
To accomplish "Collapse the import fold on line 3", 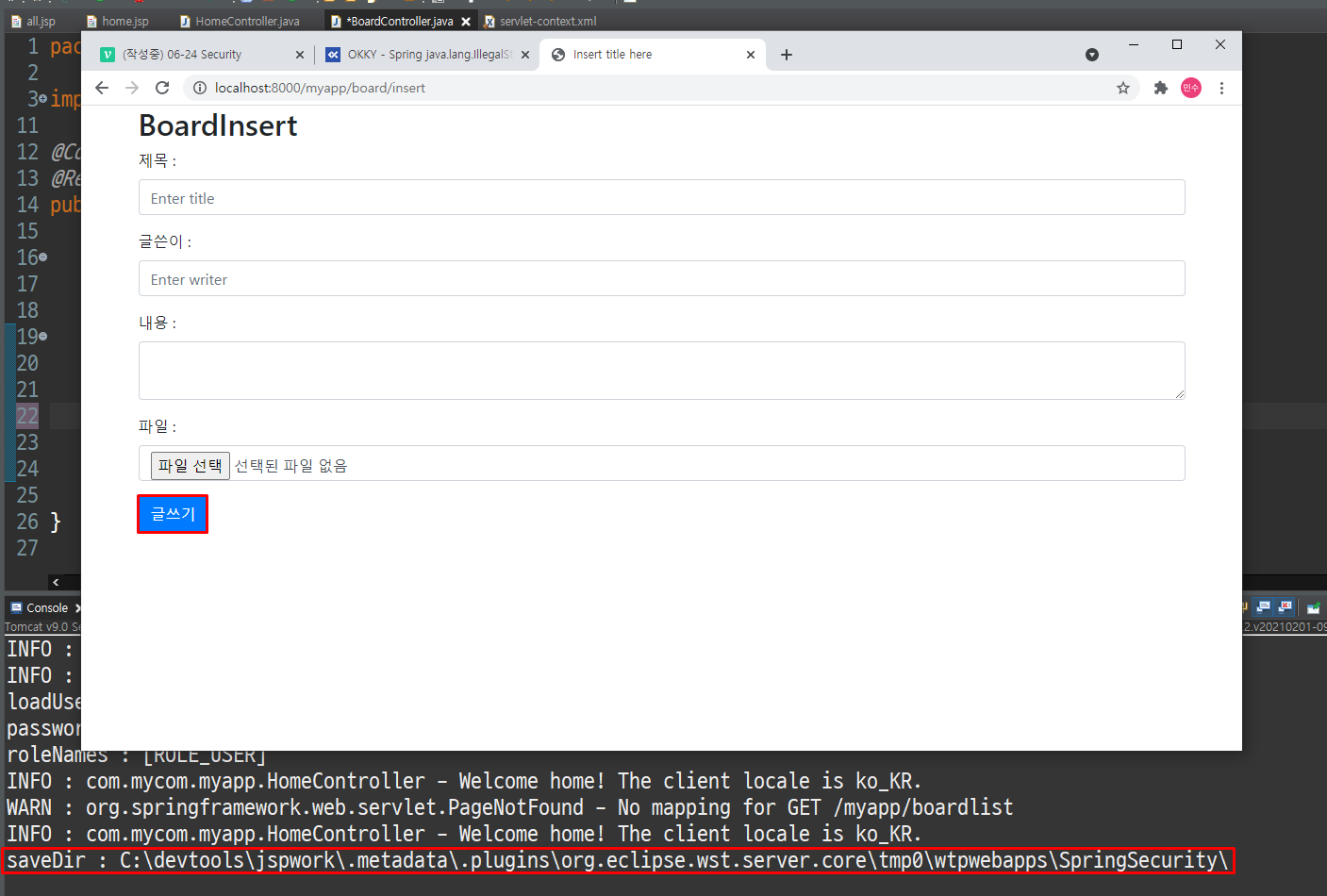I will pos(42,99).
